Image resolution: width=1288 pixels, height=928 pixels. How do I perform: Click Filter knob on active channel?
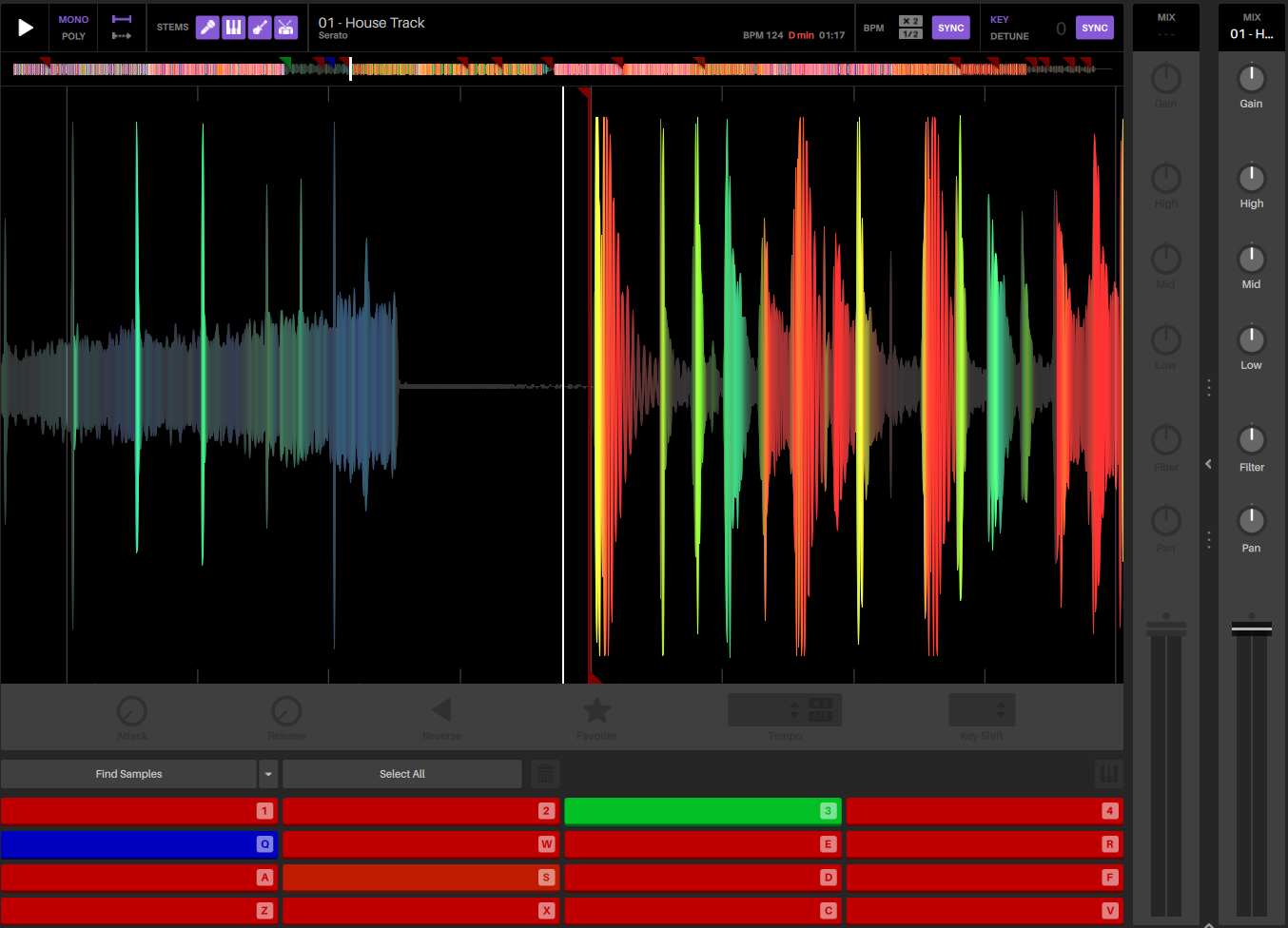(x=1251, y=439)
